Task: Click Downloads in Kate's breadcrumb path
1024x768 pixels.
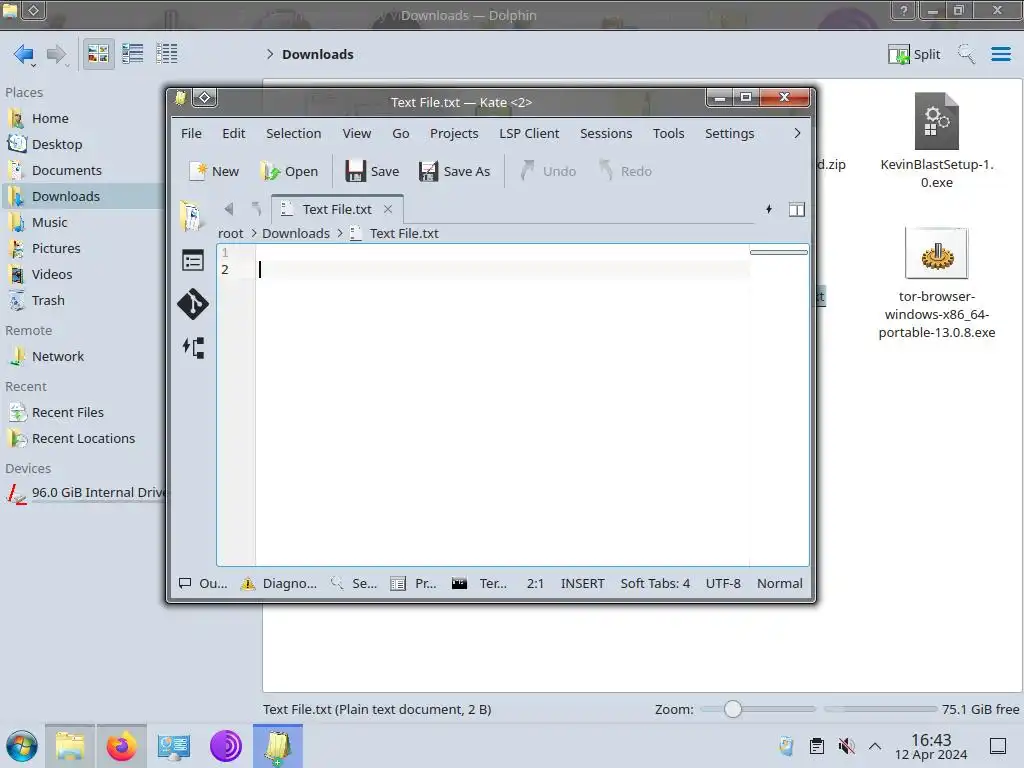Action: (x=296, y=233)
